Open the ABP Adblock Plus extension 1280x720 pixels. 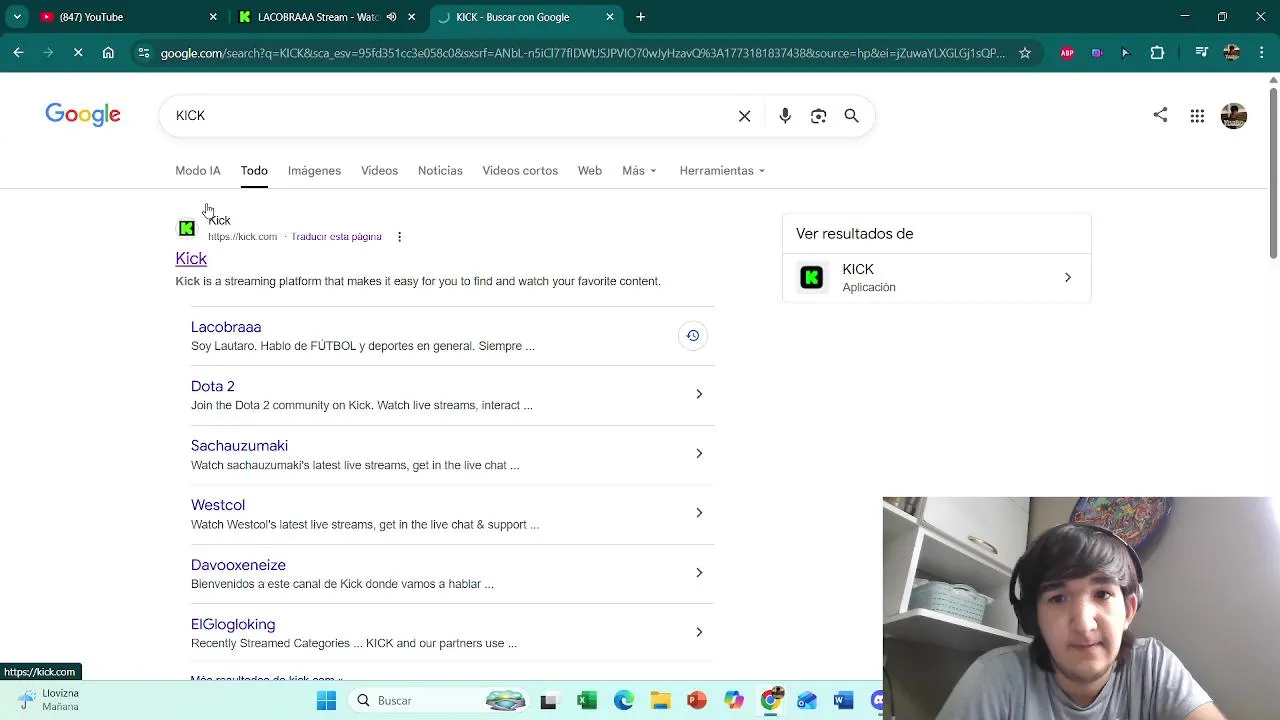pyautogui.click(x=1067, y=53)
